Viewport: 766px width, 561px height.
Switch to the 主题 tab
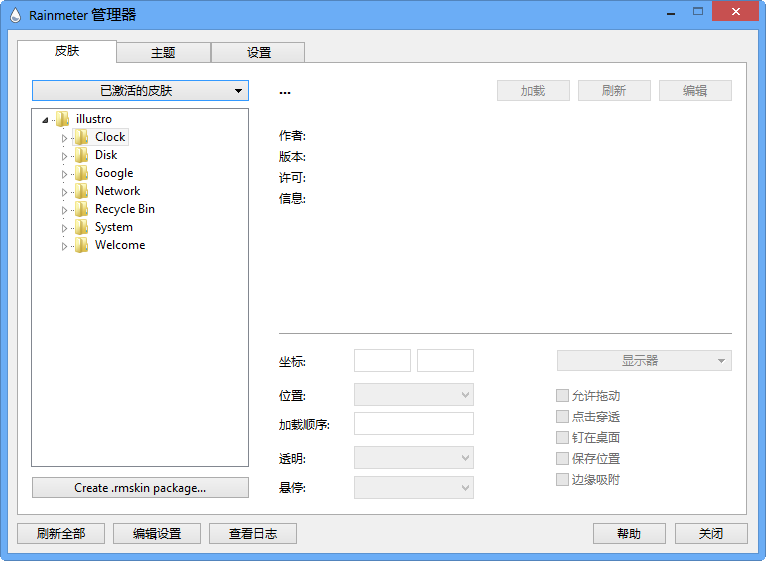pos(163,52)
